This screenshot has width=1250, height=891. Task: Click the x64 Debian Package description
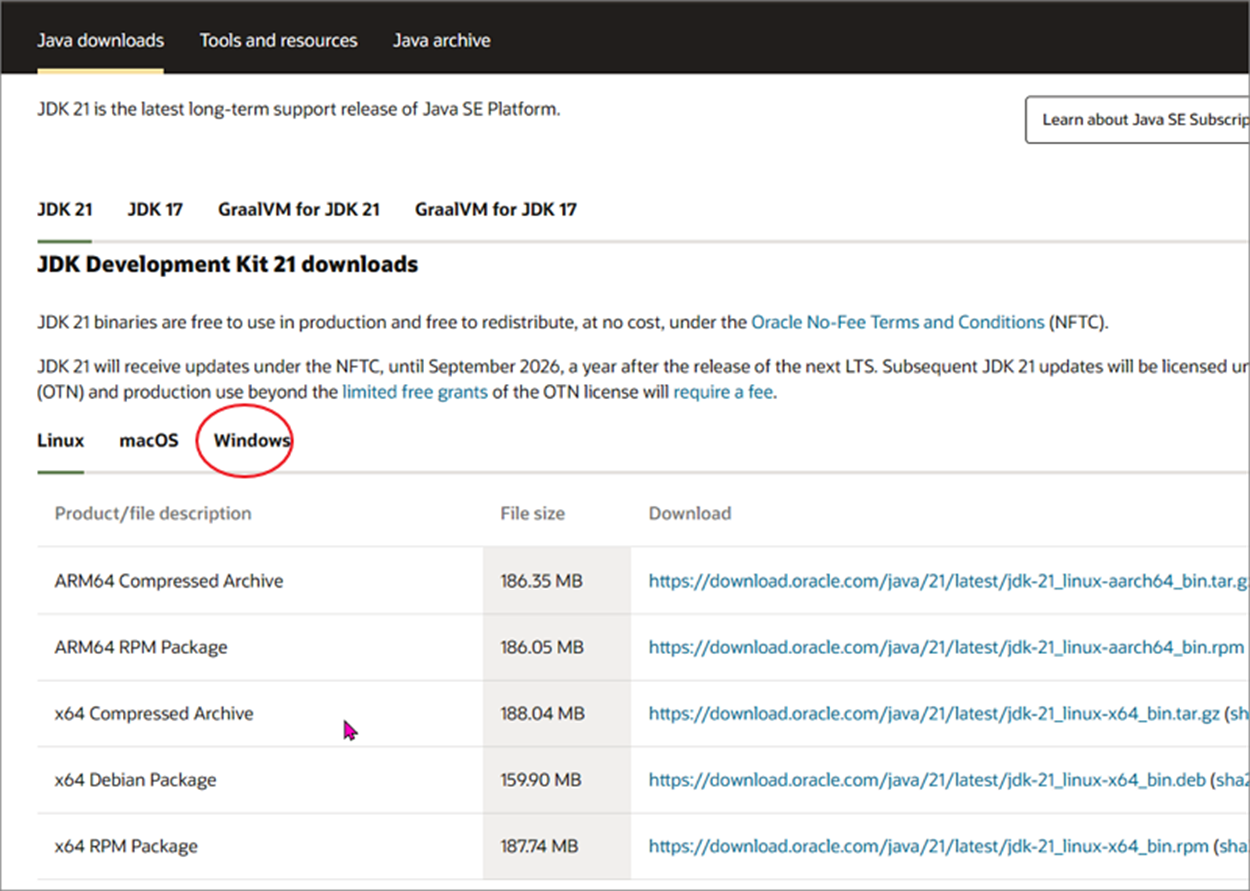point(135,780)
